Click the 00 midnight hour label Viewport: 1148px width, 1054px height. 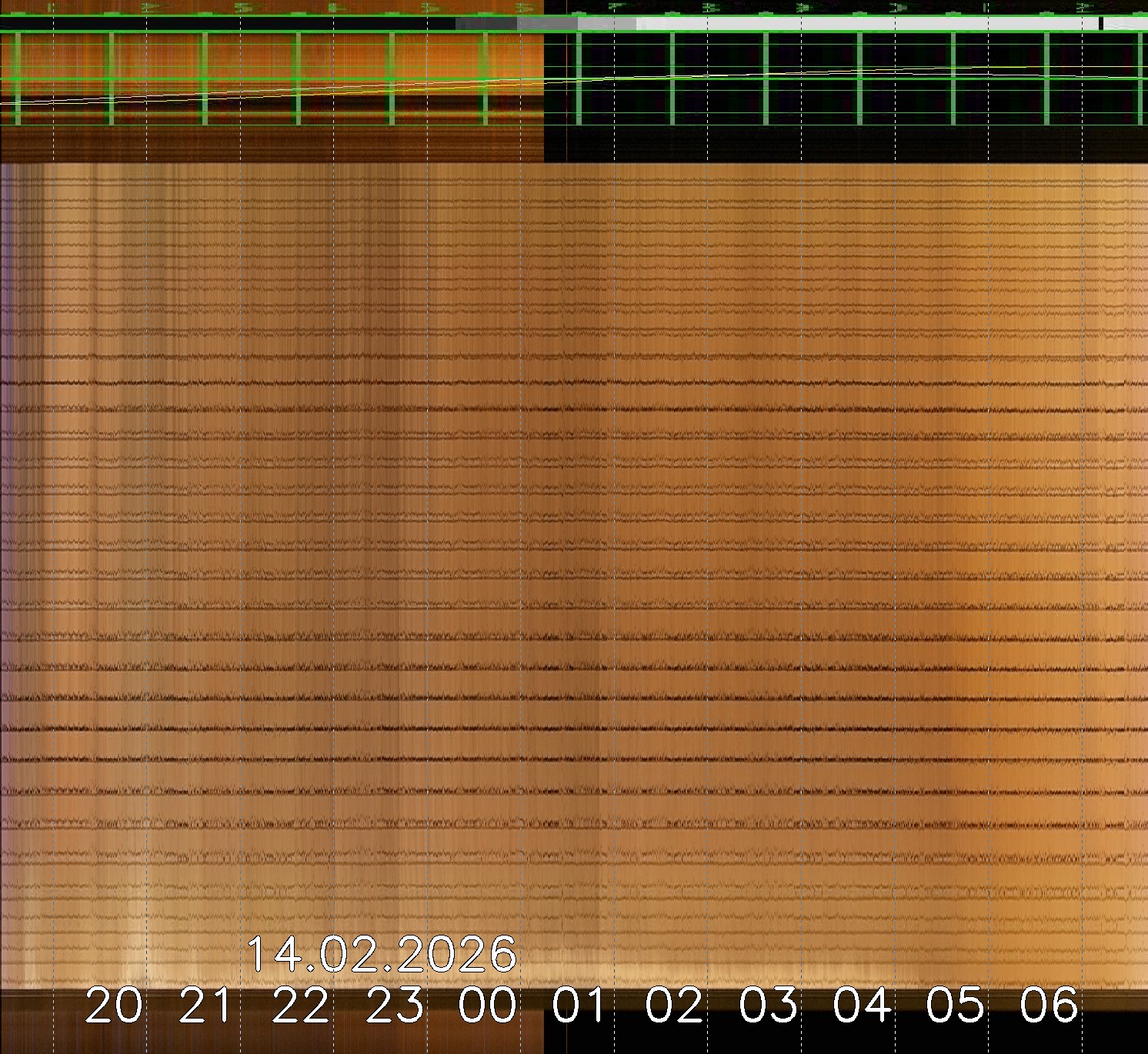488,1006
